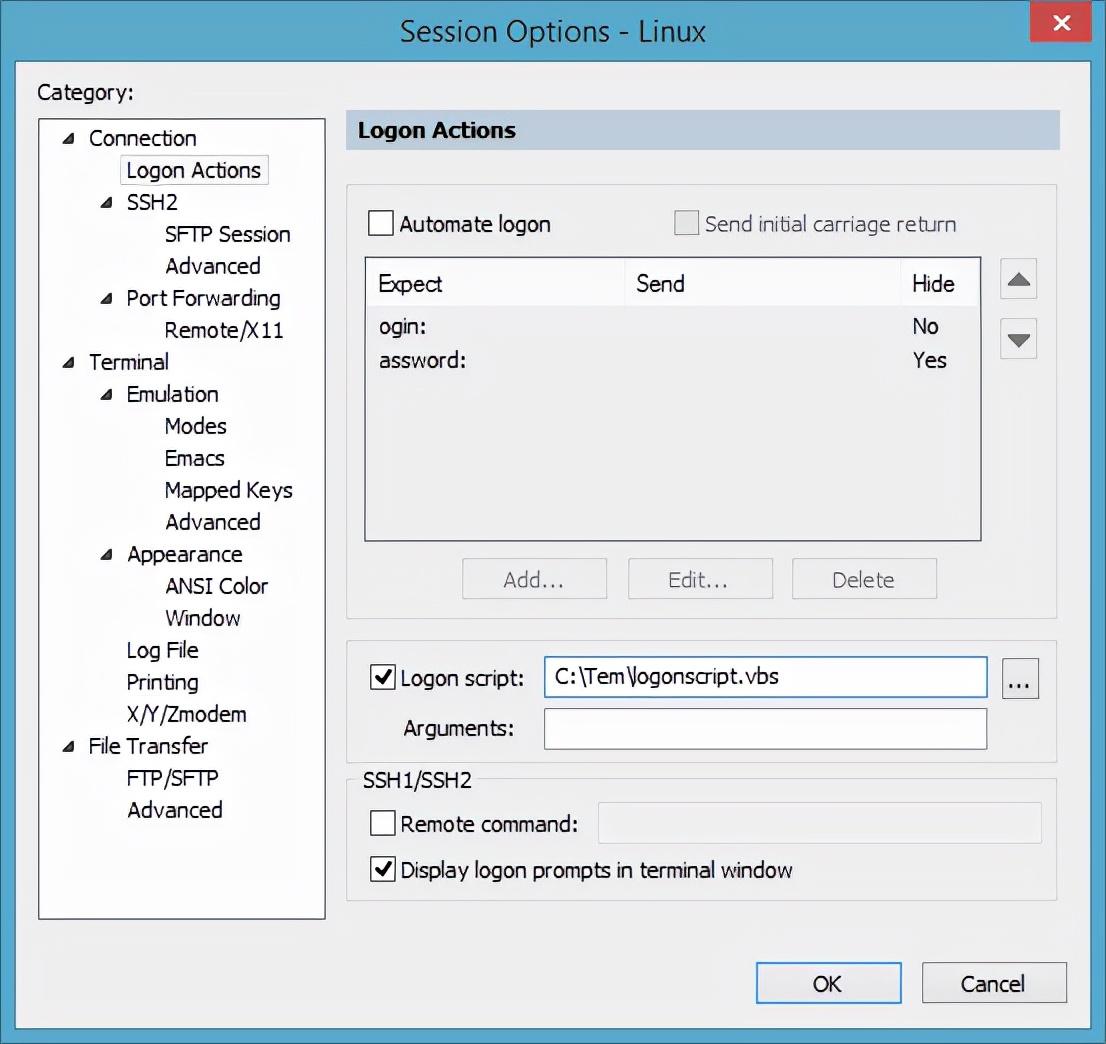Toggle Send initial carriage return
The height and width of the screenshot is (1044, 1106).
pos(686,224)
